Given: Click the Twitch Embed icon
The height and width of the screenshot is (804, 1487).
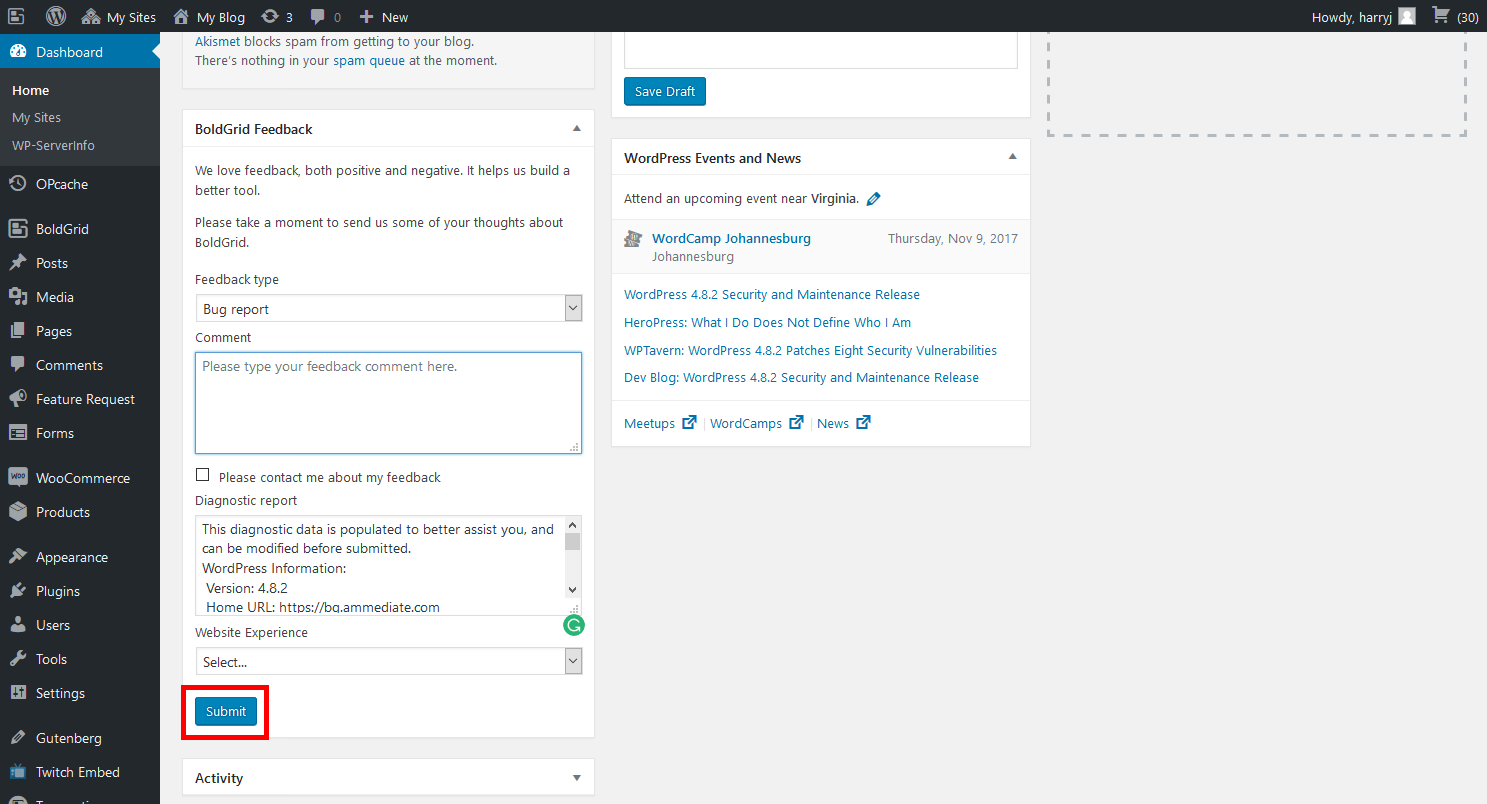Looking at the screenshot, I should [18, 772].
